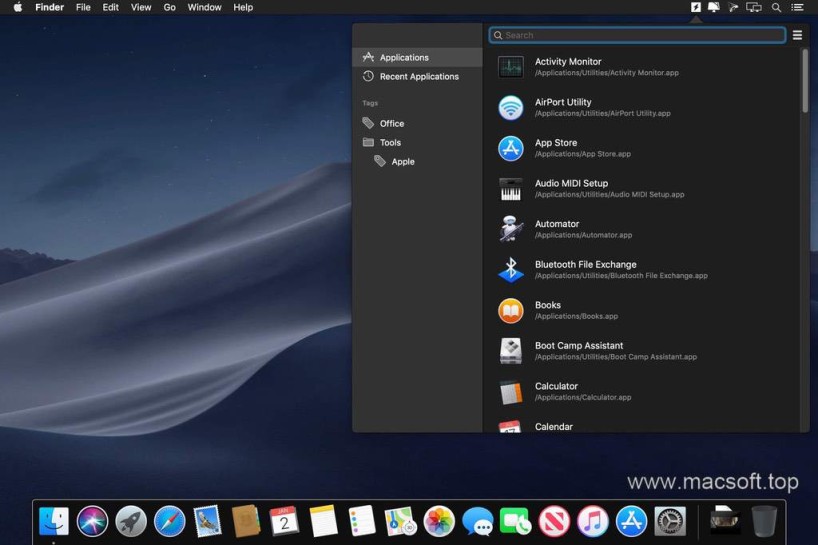
Task: Open Safari from the Dock
Action: (170, 521)
